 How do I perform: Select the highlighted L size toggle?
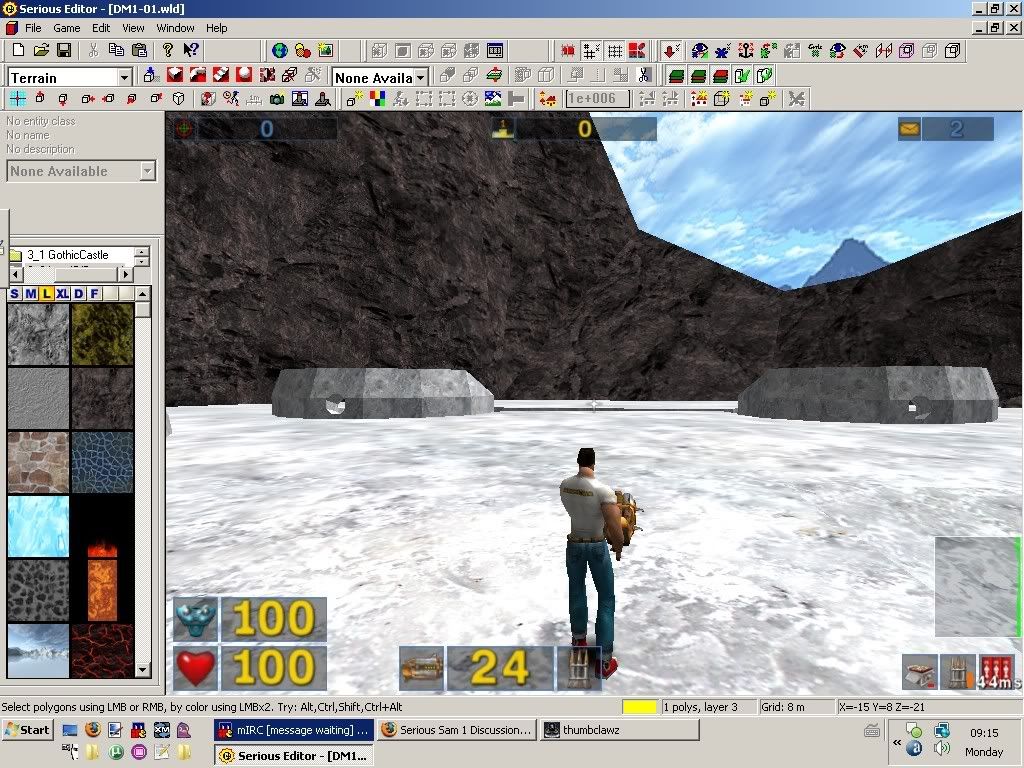pos(46,294)
